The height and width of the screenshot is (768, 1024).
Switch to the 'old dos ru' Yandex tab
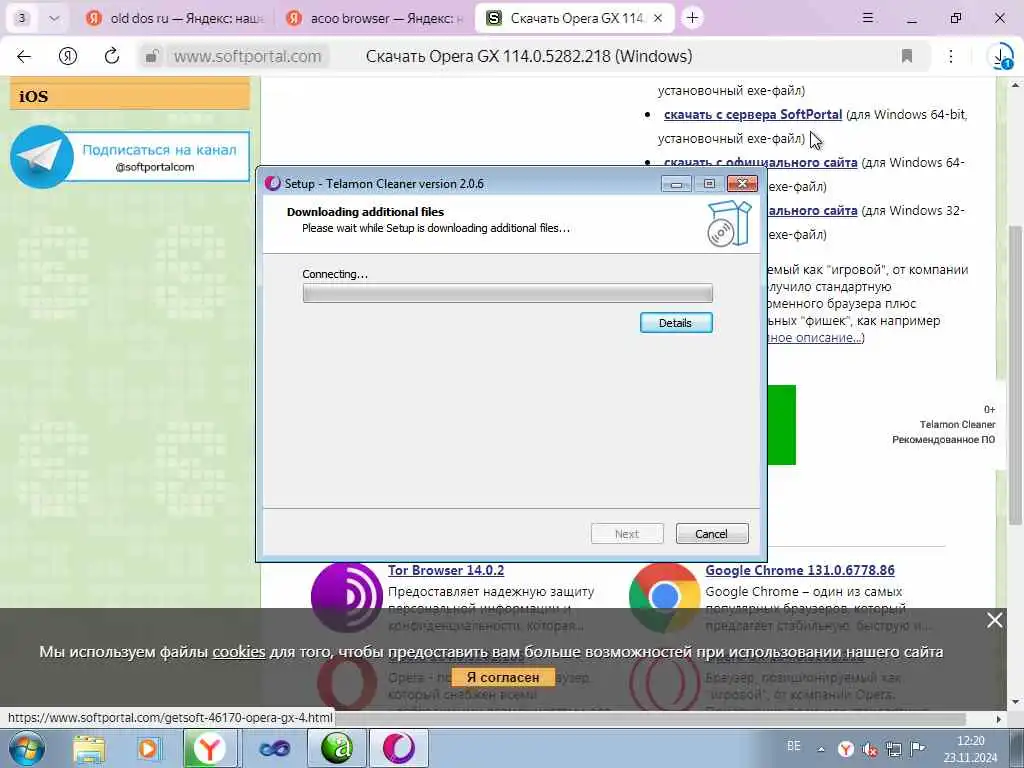pyautogui.click(x=174, y=18)
